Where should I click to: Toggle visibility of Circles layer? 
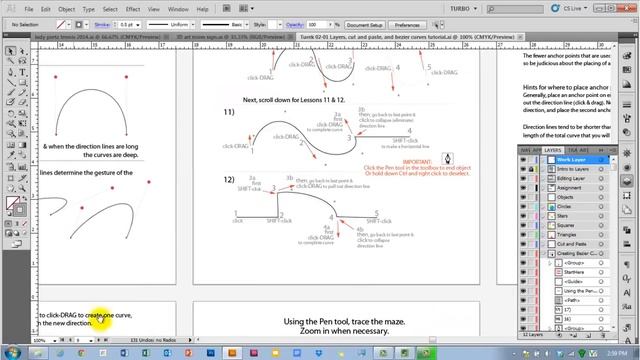(x=523, y=207)
